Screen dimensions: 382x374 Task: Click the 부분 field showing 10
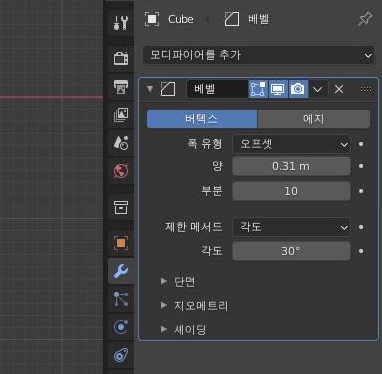291,191
